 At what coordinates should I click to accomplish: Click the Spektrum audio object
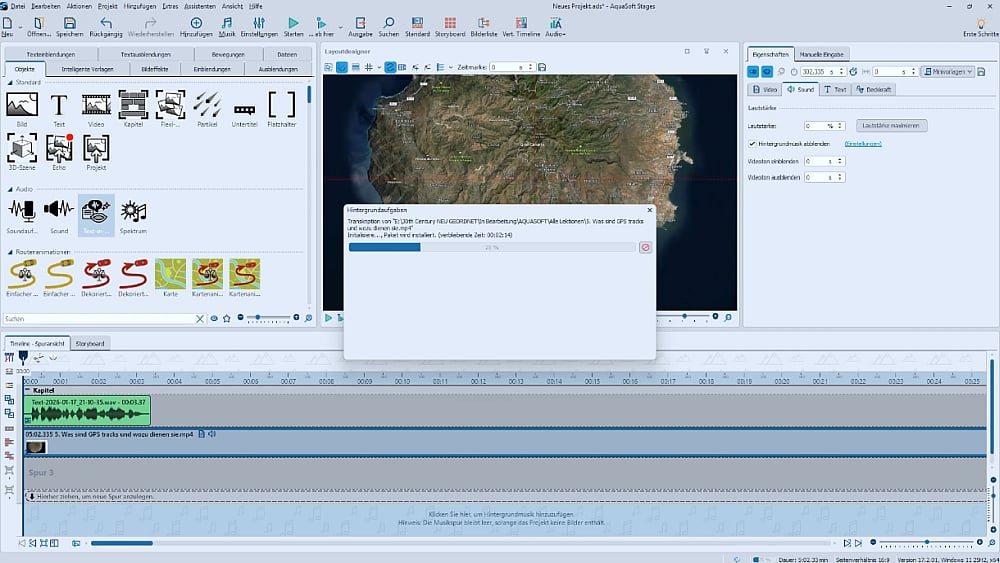pyautogui.click(x=133, y=211)
